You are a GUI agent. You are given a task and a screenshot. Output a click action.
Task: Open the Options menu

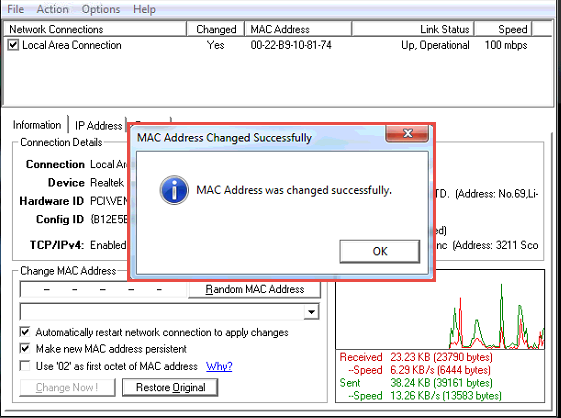pos(101,9)
